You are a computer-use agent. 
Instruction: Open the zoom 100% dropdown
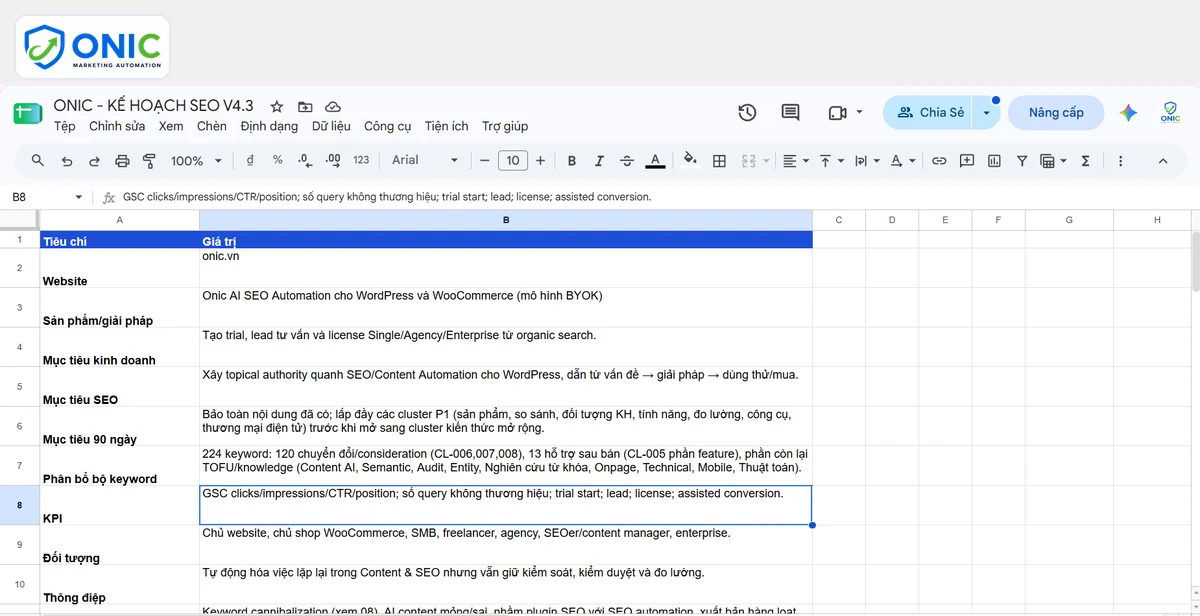(195, 160)
